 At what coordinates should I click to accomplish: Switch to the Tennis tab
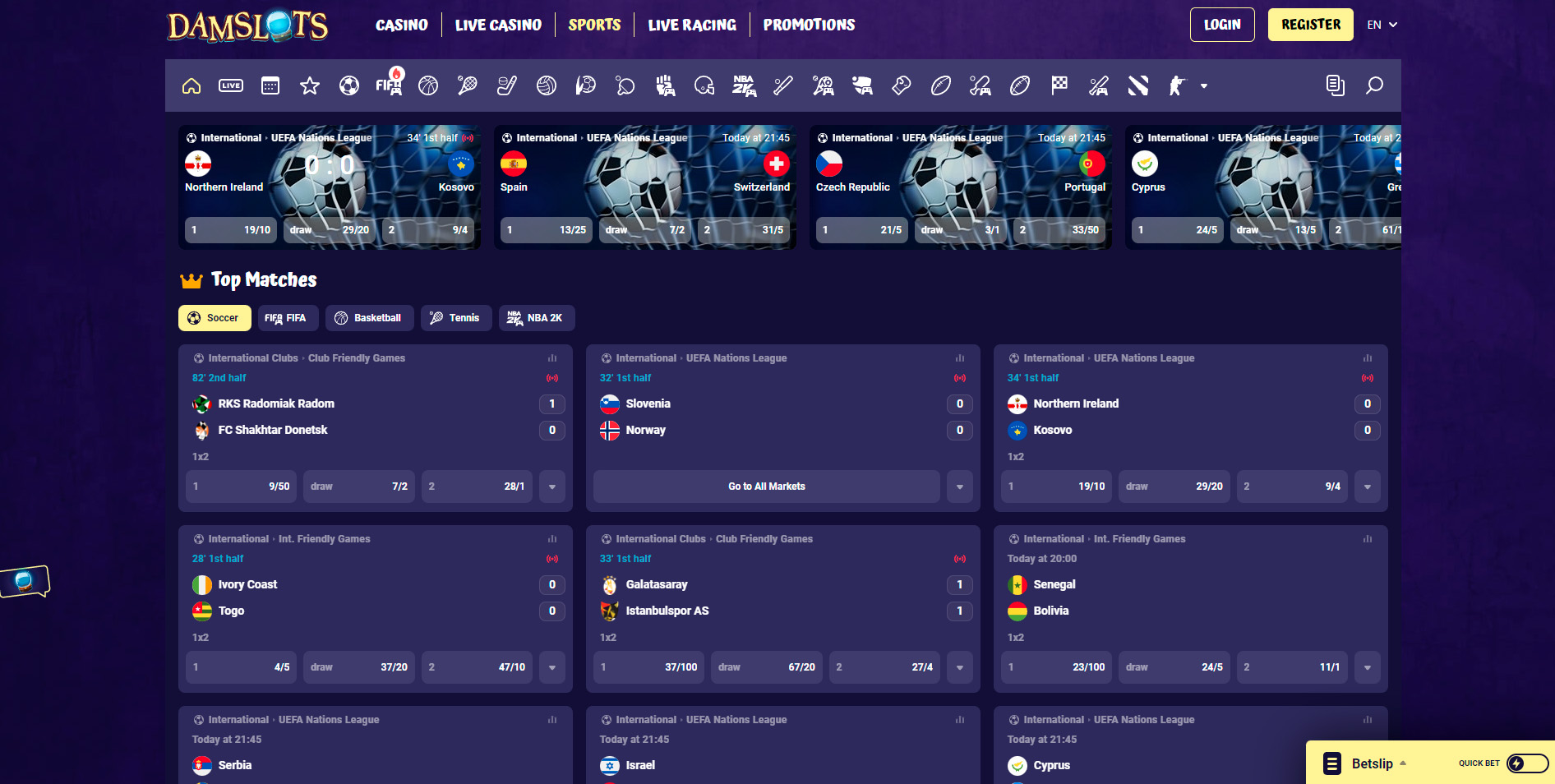coord(456,318)
